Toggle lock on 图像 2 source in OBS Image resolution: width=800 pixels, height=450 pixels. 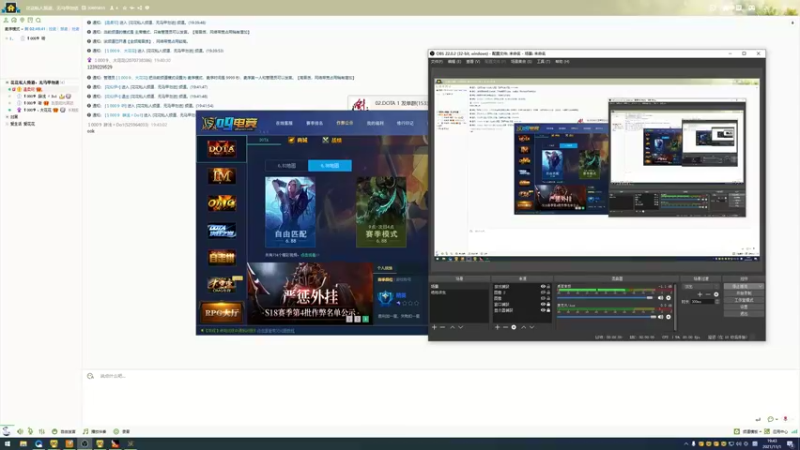(x=548, y=292)
